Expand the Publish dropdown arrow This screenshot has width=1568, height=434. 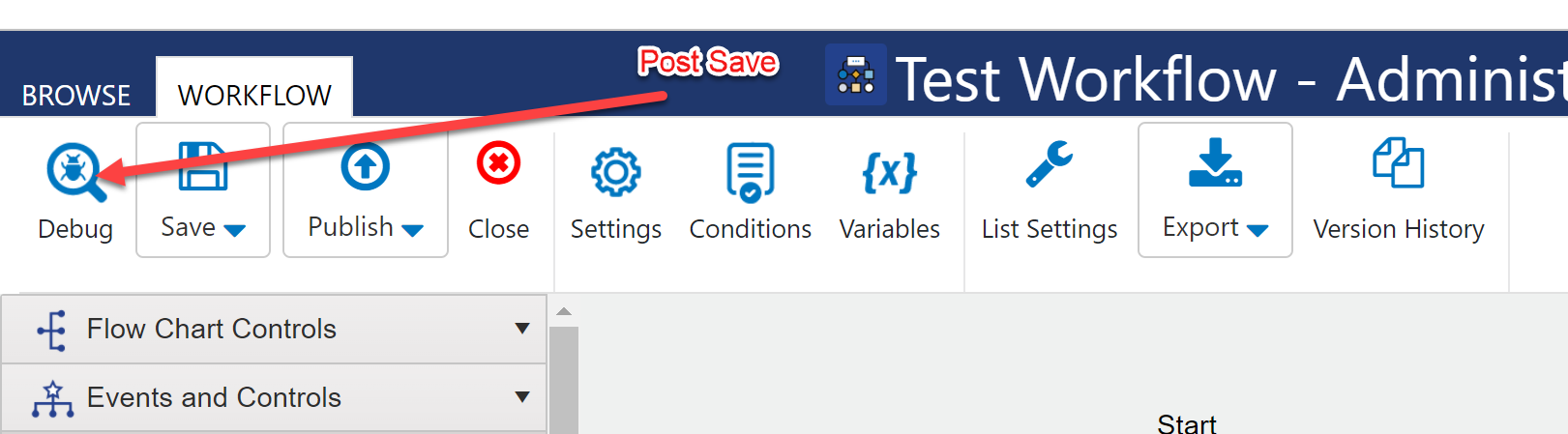pos(412,230)
